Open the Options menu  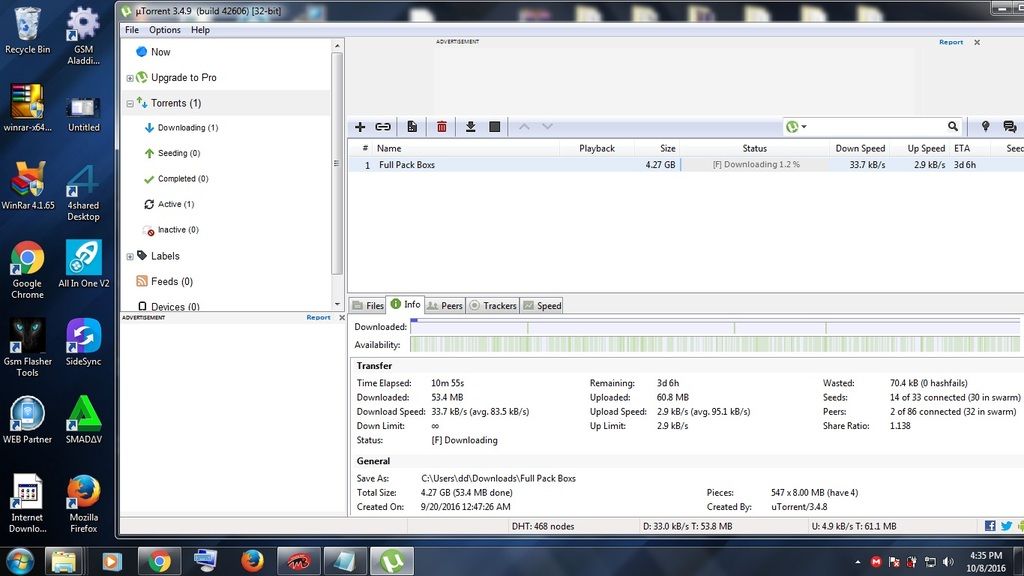tap(165, 30)
